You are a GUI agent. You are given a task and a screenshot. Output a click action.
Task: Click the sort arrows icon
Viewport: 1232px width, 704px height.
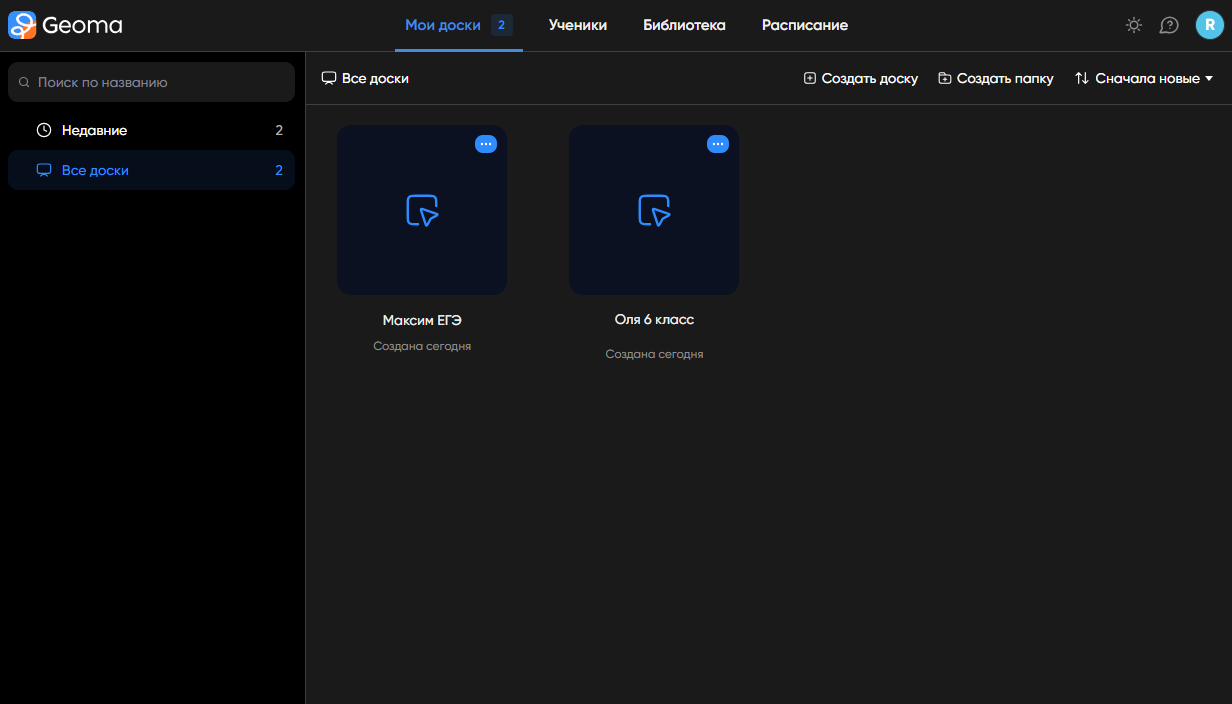[x=1081, y=78]
